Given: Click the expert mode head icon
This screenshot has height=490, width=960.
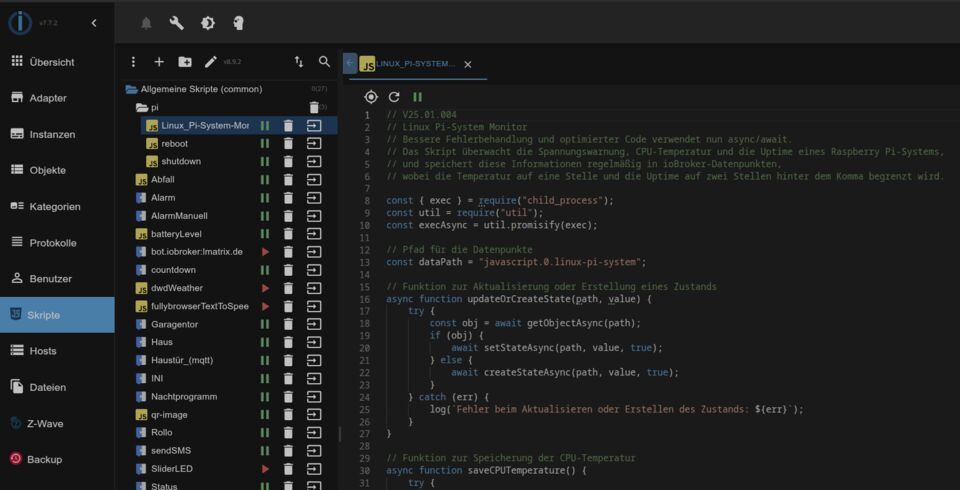Looking at the screenshot, I should tap(238, 23).
